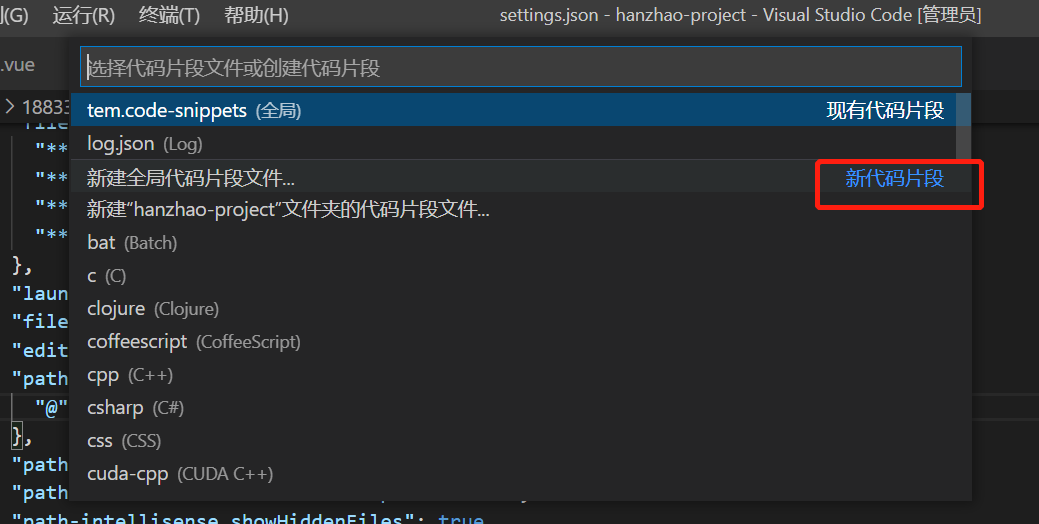
Task: Focus the snippet file search input
Action: pos(521,67)
